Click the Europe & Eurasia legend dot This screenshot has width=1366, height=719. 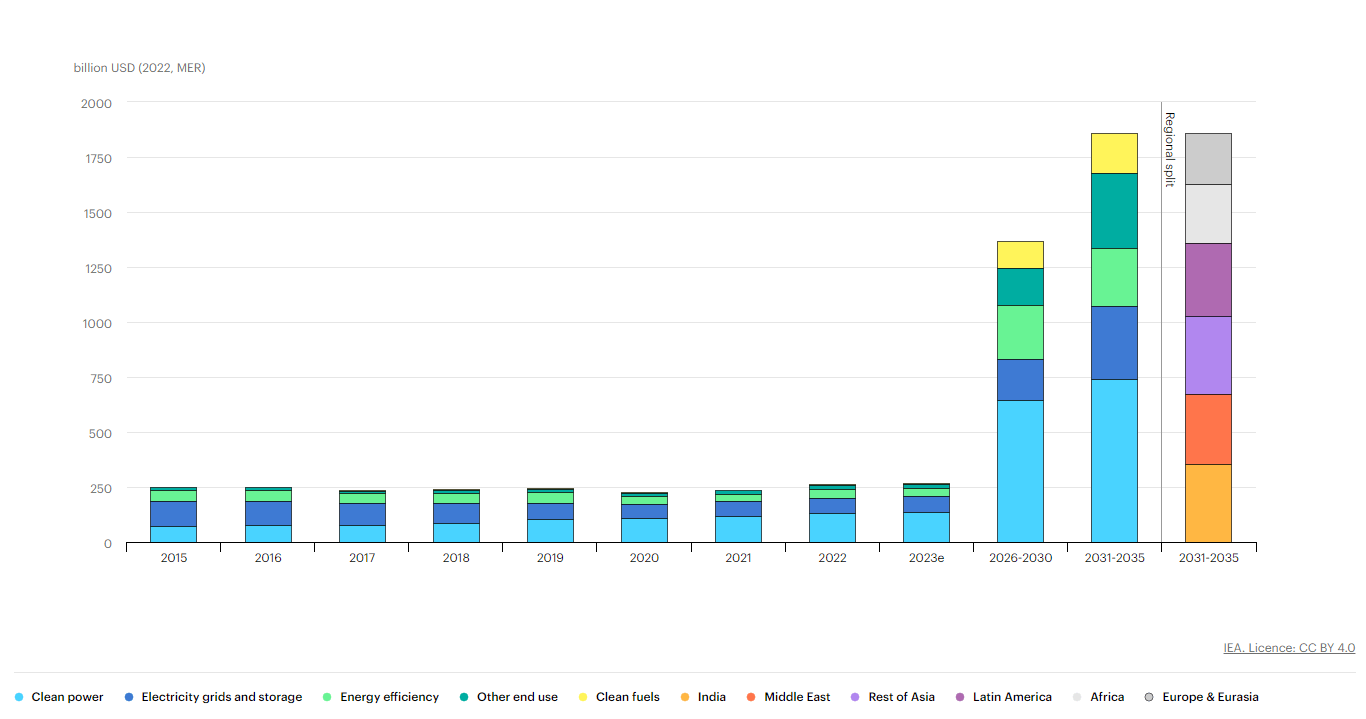pos(1149,697)
